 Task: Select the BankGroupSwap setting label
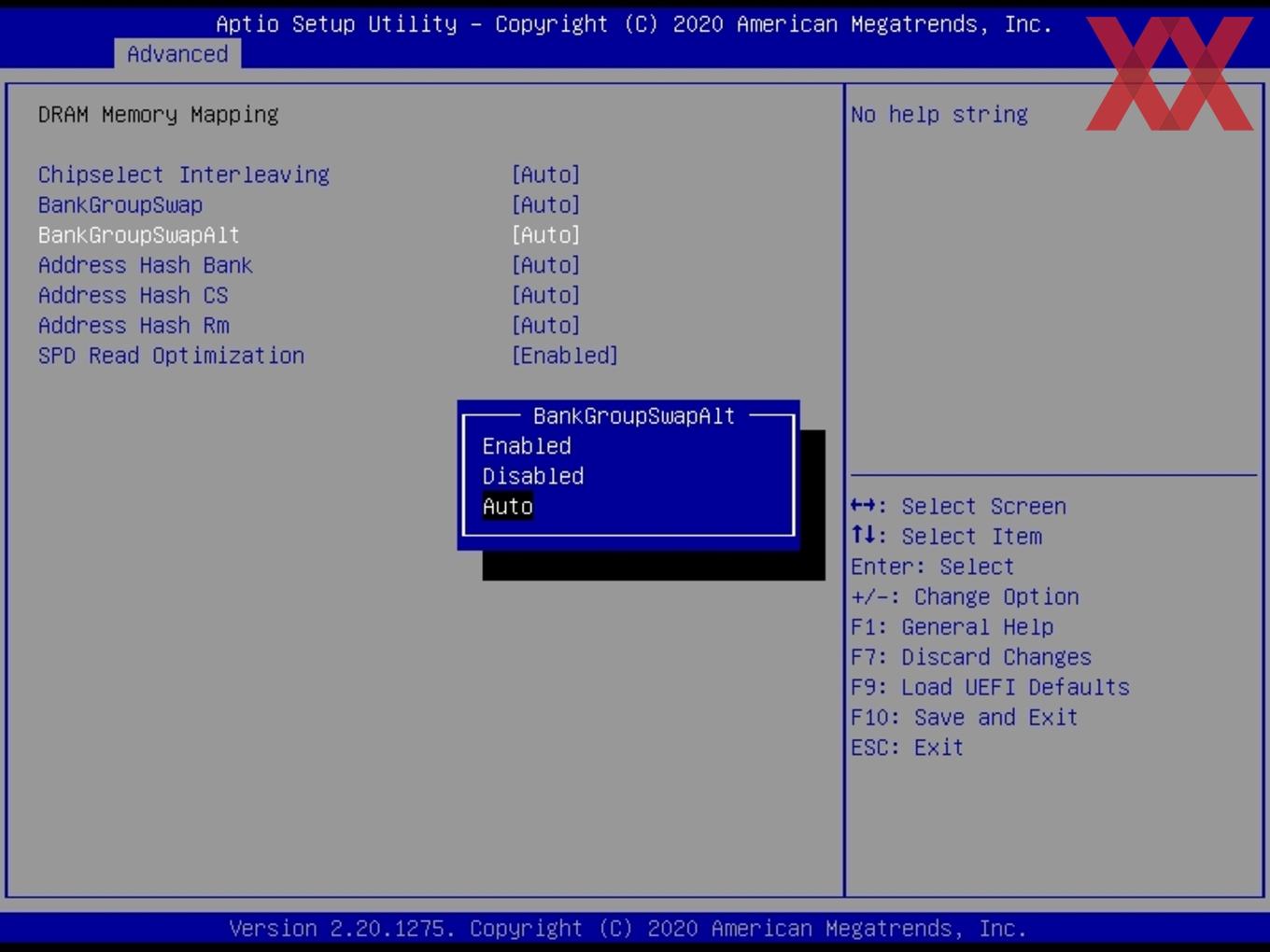click(120, 204)
